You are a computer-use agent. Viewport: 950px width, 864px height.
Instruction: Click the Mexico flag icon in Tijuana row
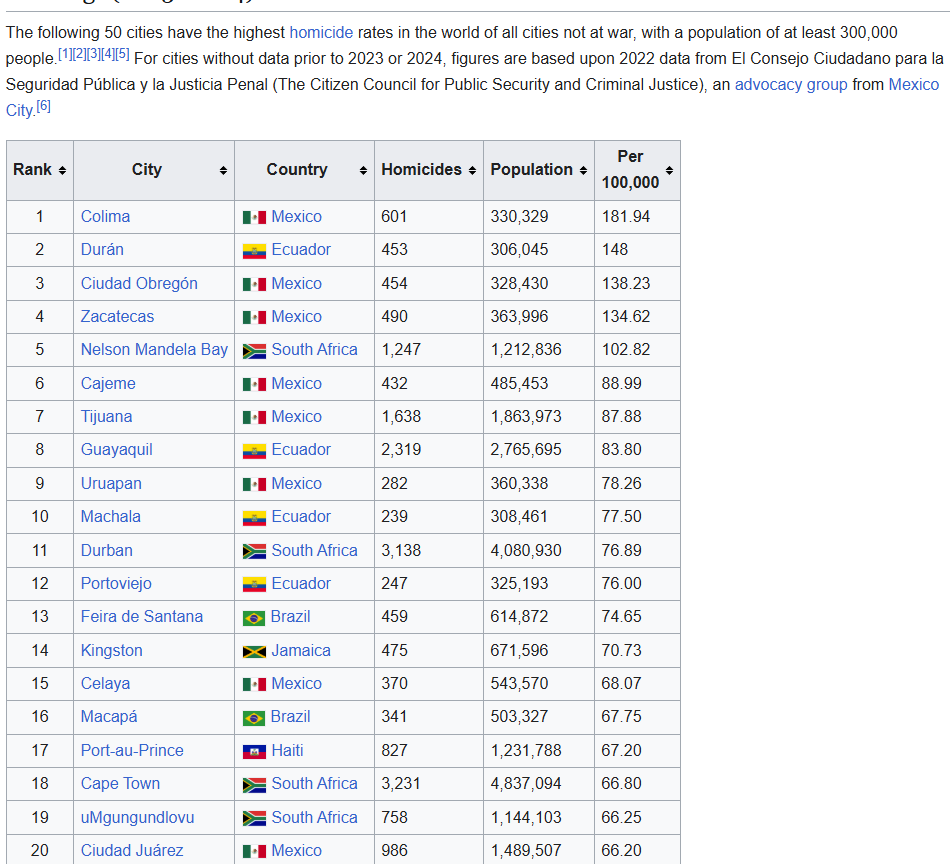[254, 417]
